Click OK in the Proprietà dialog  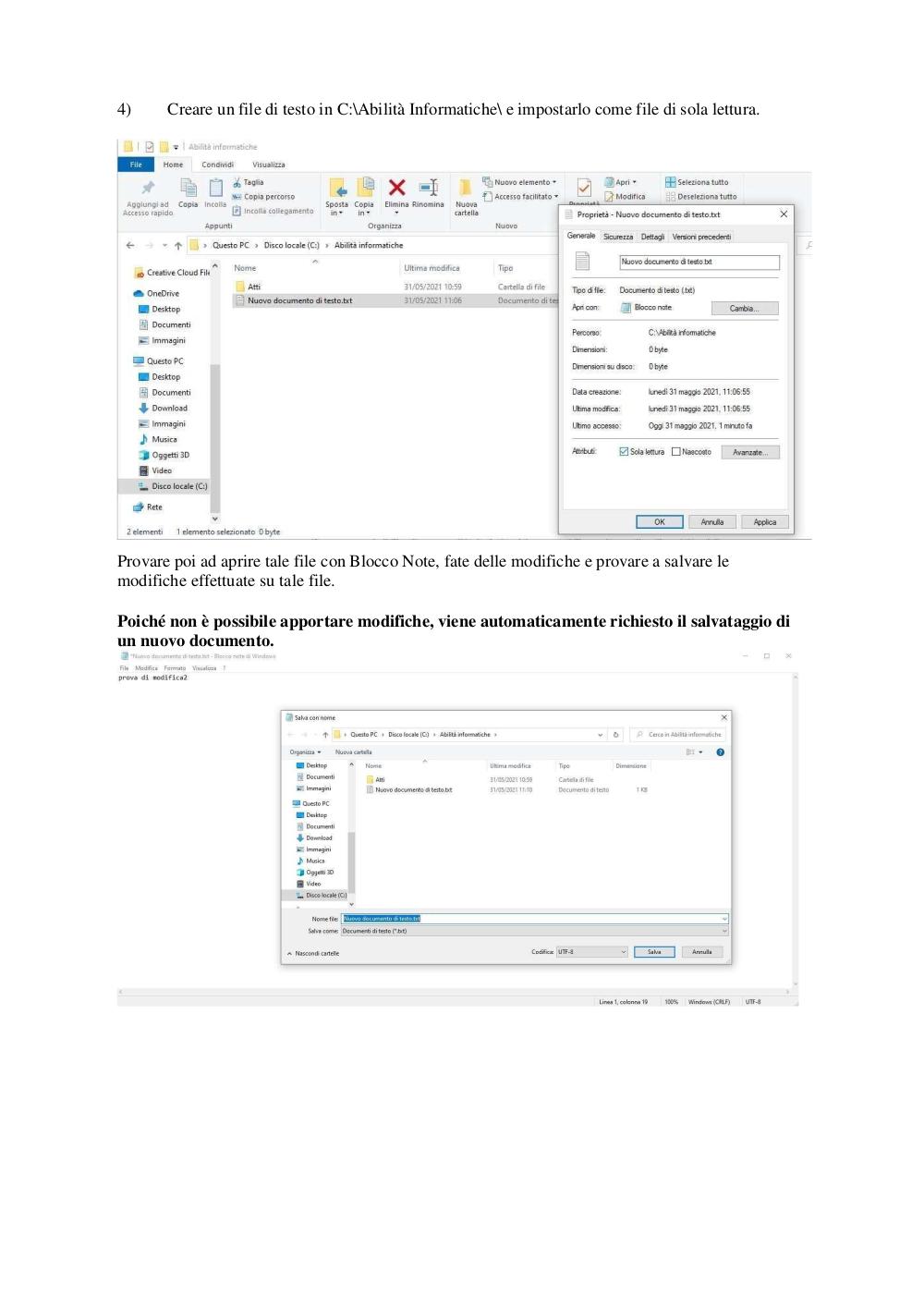[x=660, y=522]
